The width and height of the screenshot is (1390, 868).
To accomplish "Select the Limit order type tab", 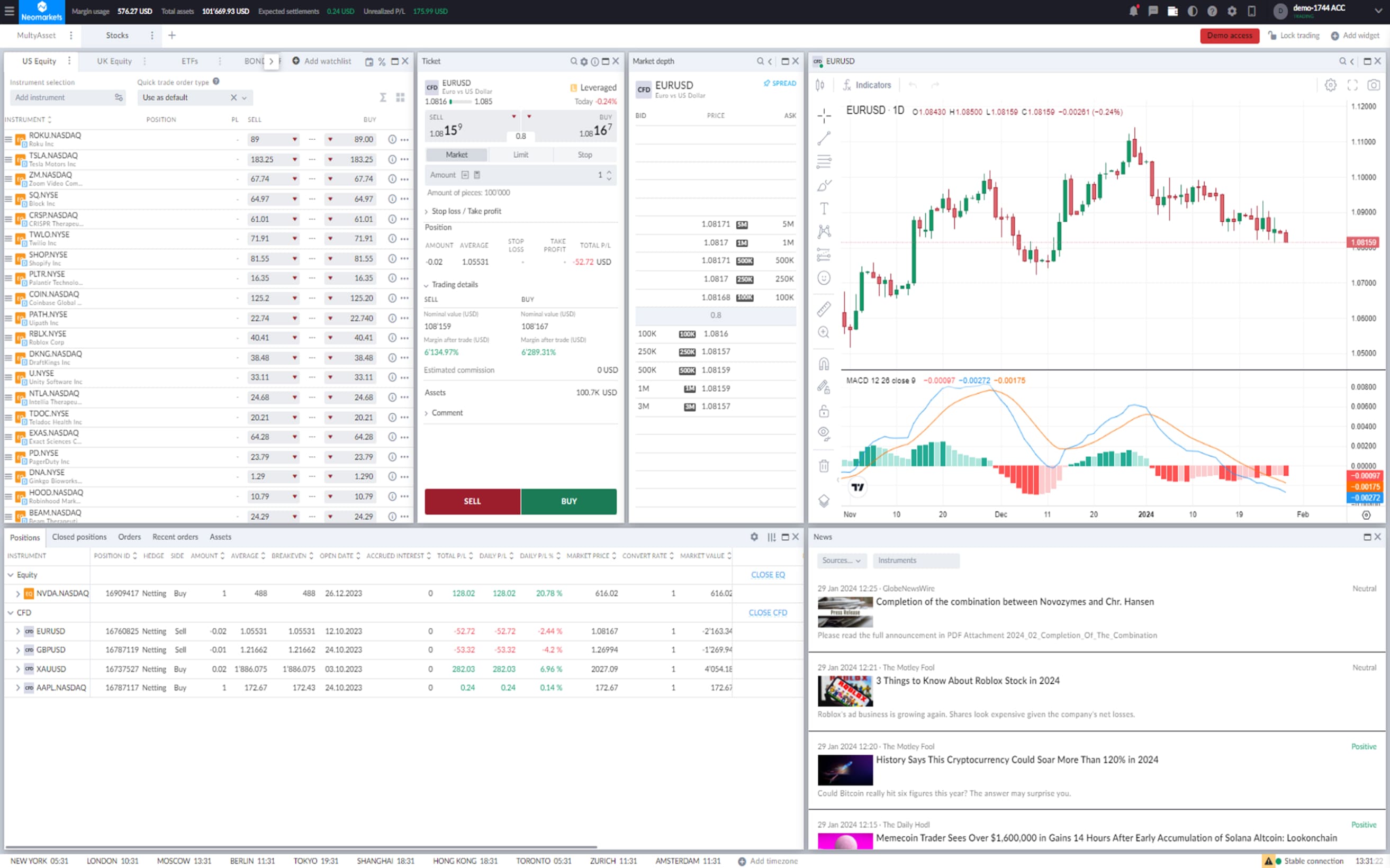I will pyautogui.click(x=520, y=155).
